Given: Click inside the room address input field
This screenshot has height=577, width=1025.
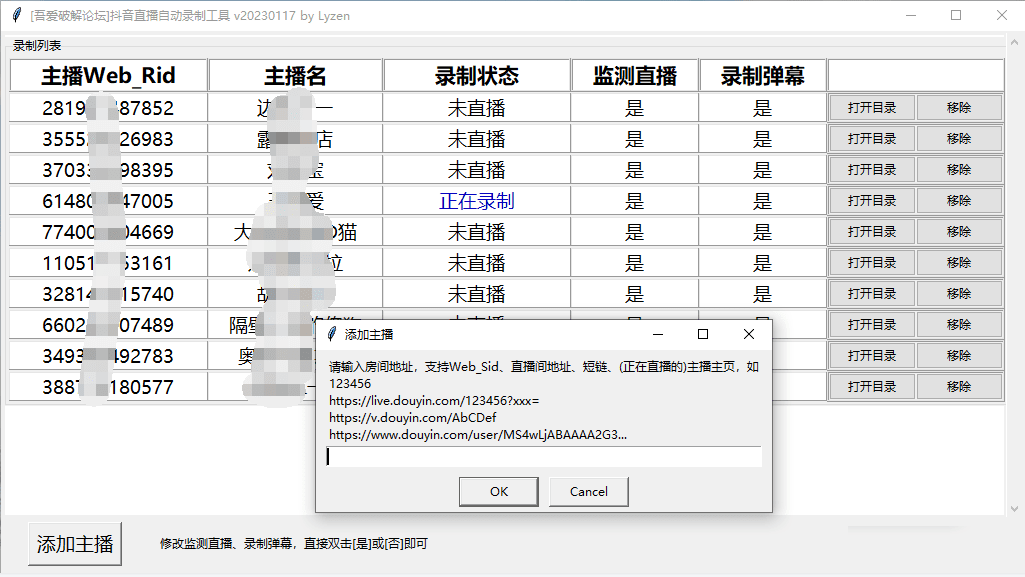Looking at the screenshot, I should click(544, 457).
